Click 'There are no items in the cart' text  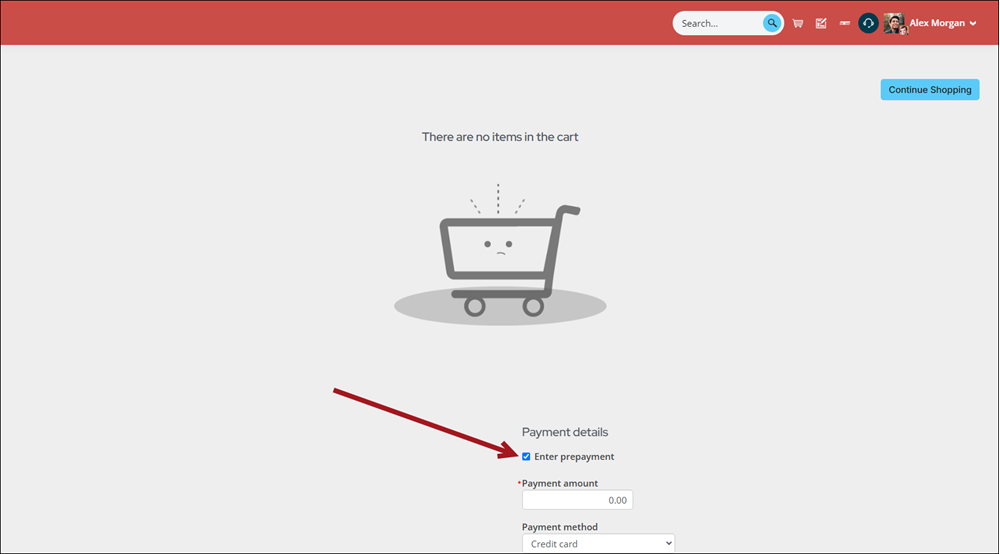tap(500, 136)
